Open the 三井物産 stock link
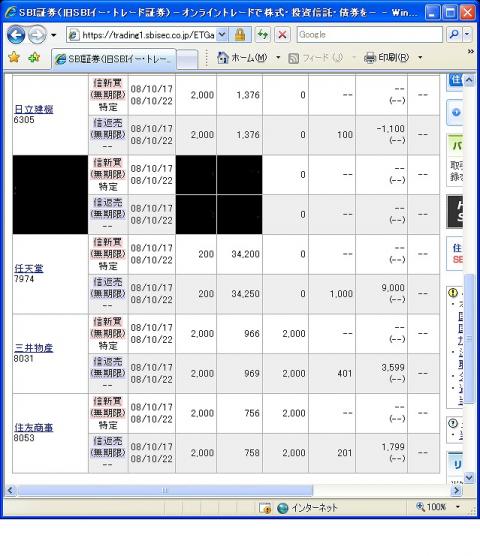 click(34, 348)
